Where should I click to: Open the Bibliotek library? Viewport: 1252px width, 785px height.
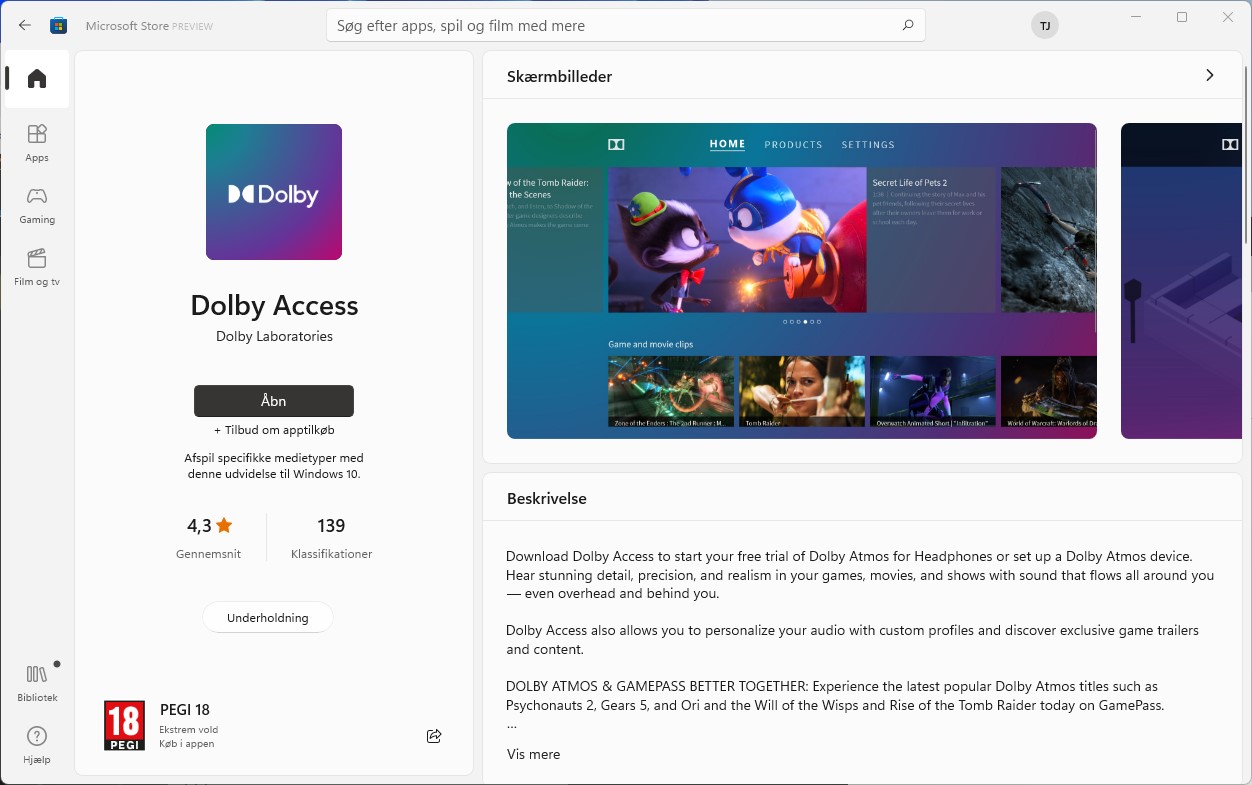coord(37,682)
